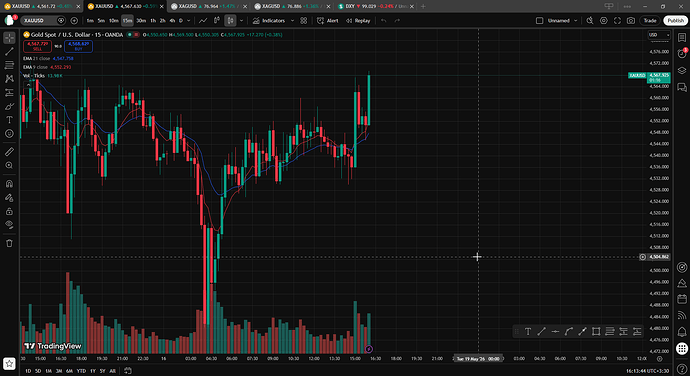690x376 pixels.
Task: Open the emoji icons tool
Action: tap(9, 133)
